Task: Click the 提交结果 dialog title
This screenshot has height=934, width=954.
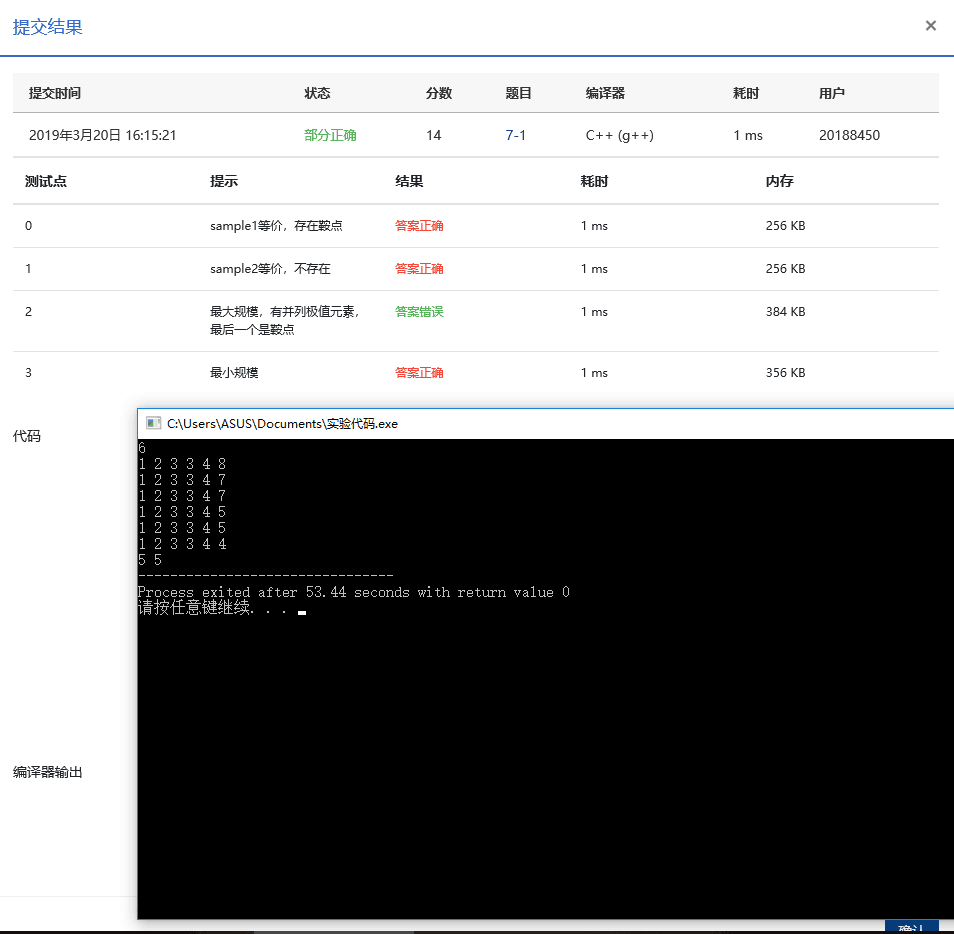Action: tap(47, 27)
